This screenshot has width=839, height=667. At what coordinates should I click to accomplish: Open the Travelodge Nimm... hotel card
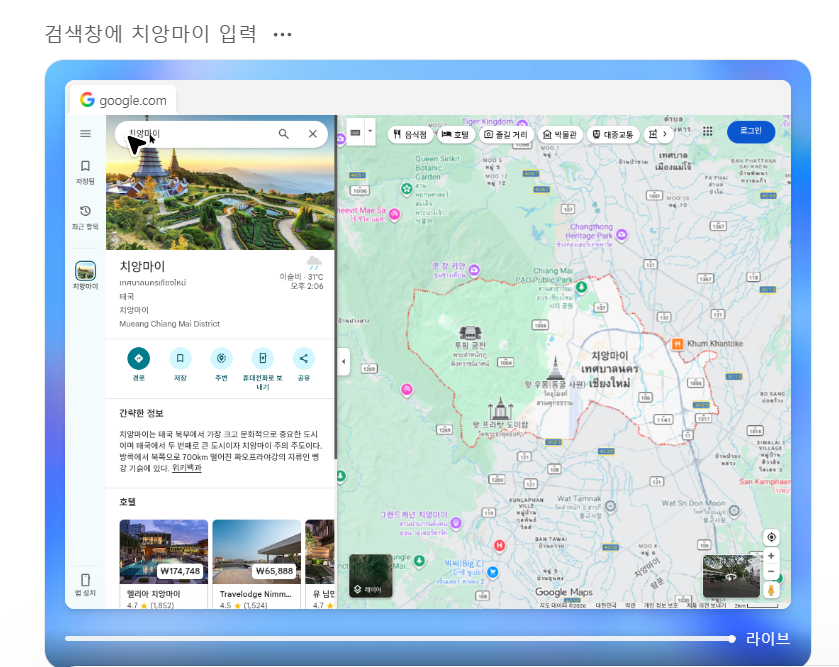(257, 564)
